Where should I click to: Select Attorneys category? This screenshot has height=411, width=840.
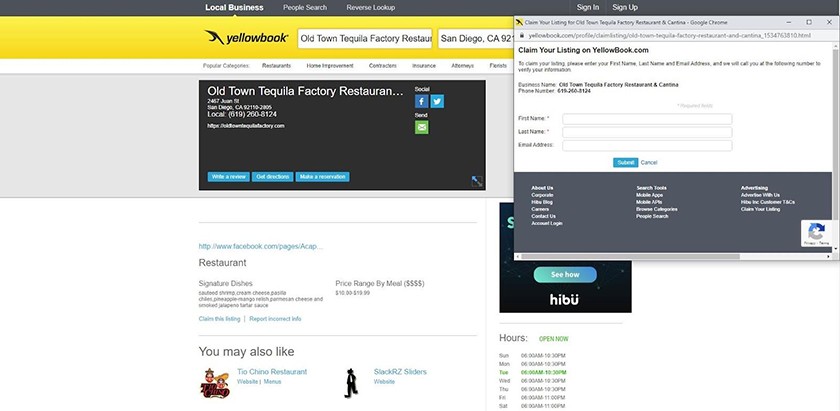pyautogui.click(x=462, y=66)
